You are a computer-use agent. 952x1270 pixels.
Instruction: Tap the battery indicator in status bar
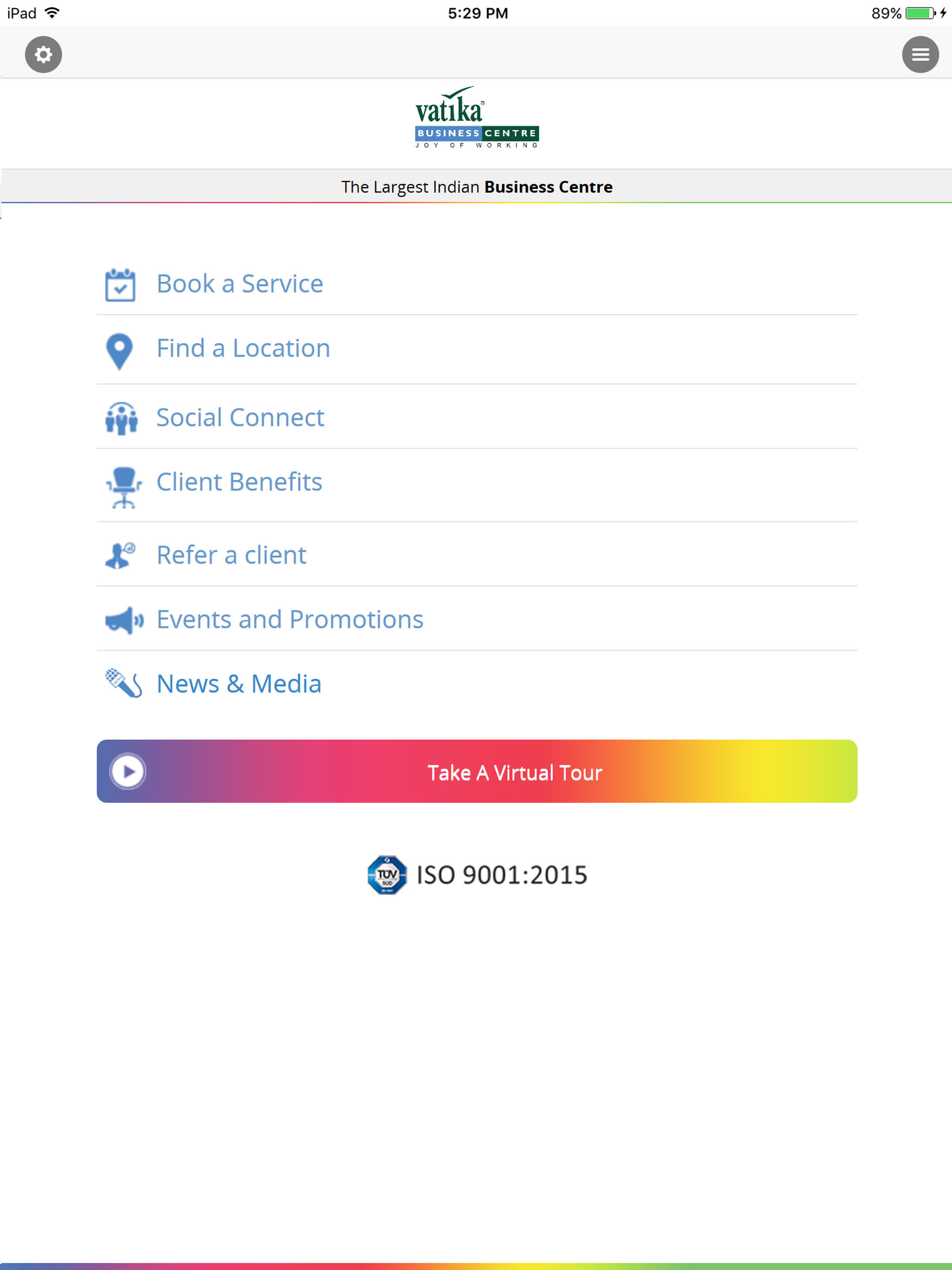(920, 13)
